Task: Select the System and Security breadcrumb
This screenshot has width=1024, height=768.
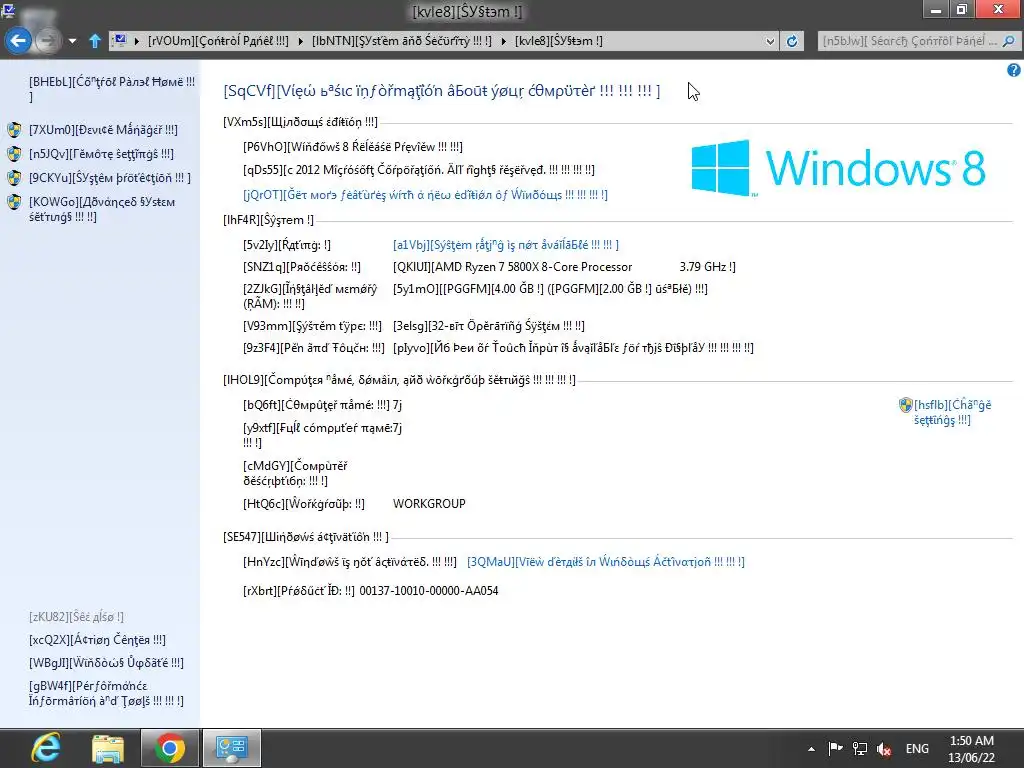Action: click(x=402, y=40)
